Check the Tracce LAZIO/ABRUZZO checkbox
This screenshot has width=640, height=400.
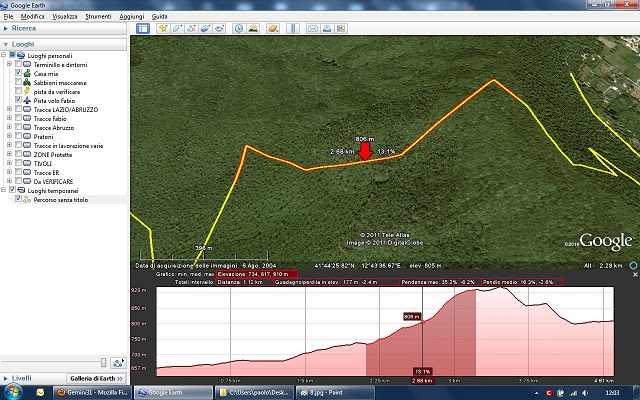(18, 109)
